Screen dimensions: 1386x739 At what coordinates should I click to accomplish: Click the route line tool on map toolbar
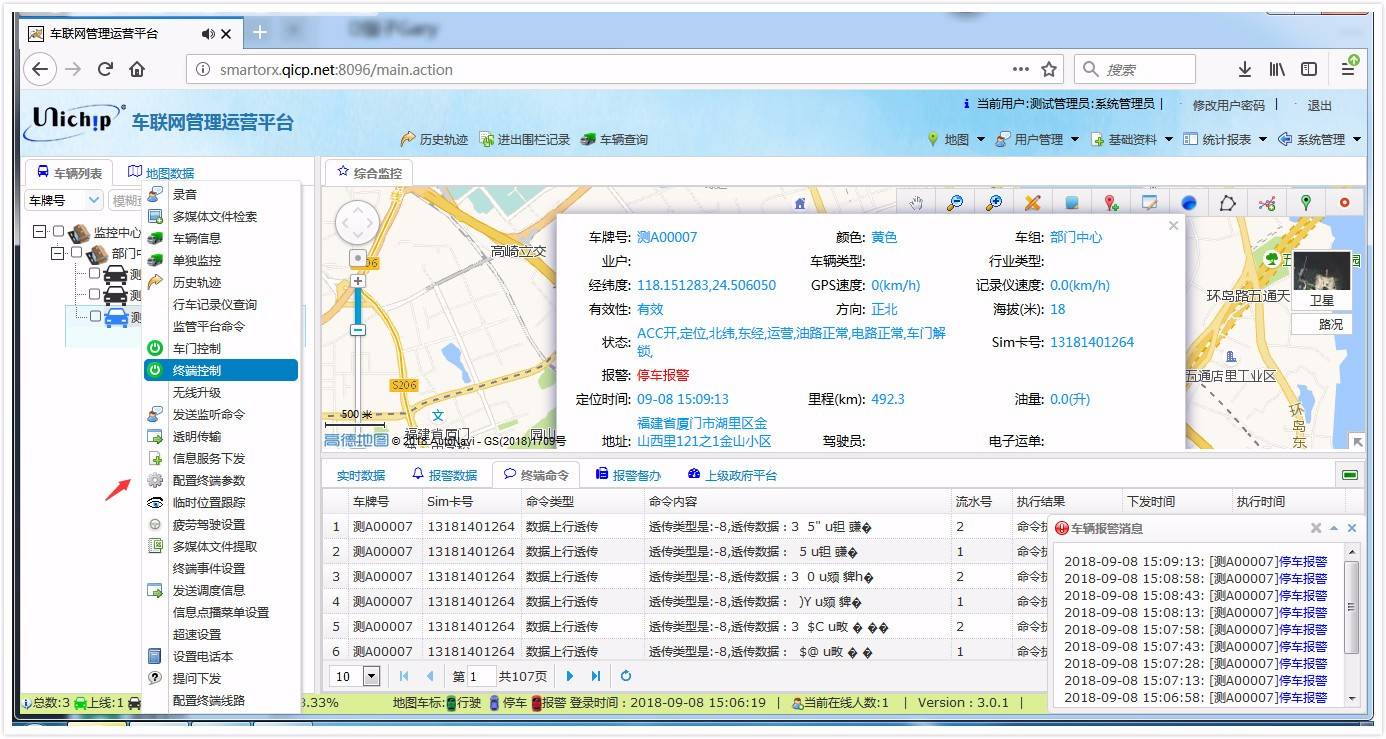(1267, 202)
